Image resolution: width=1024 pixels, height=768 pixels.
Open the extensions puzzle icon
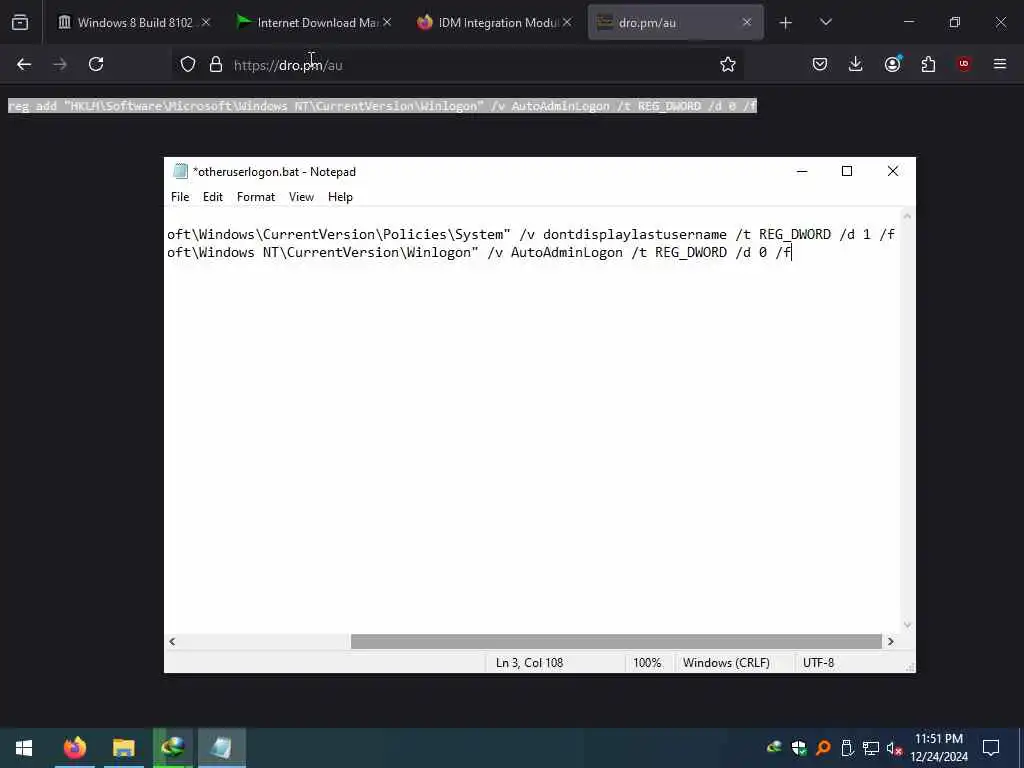tap(928, 64)
